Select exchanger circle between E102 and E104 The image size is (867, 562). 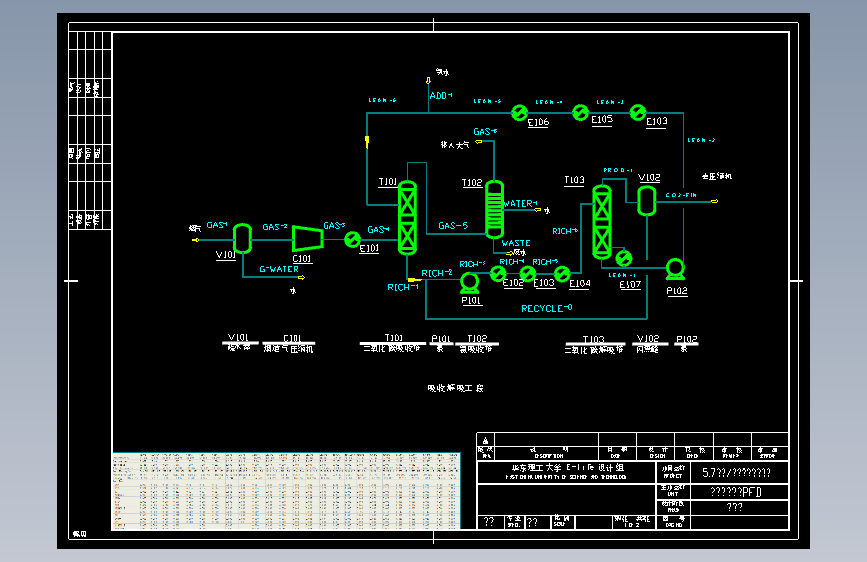click(527, 273)
